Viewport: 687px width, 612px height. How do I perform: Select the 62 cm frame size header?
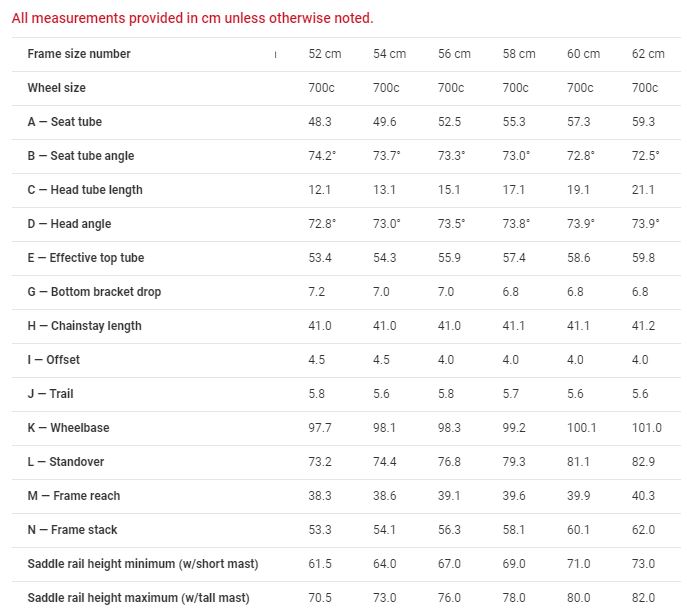coord(648,54)
